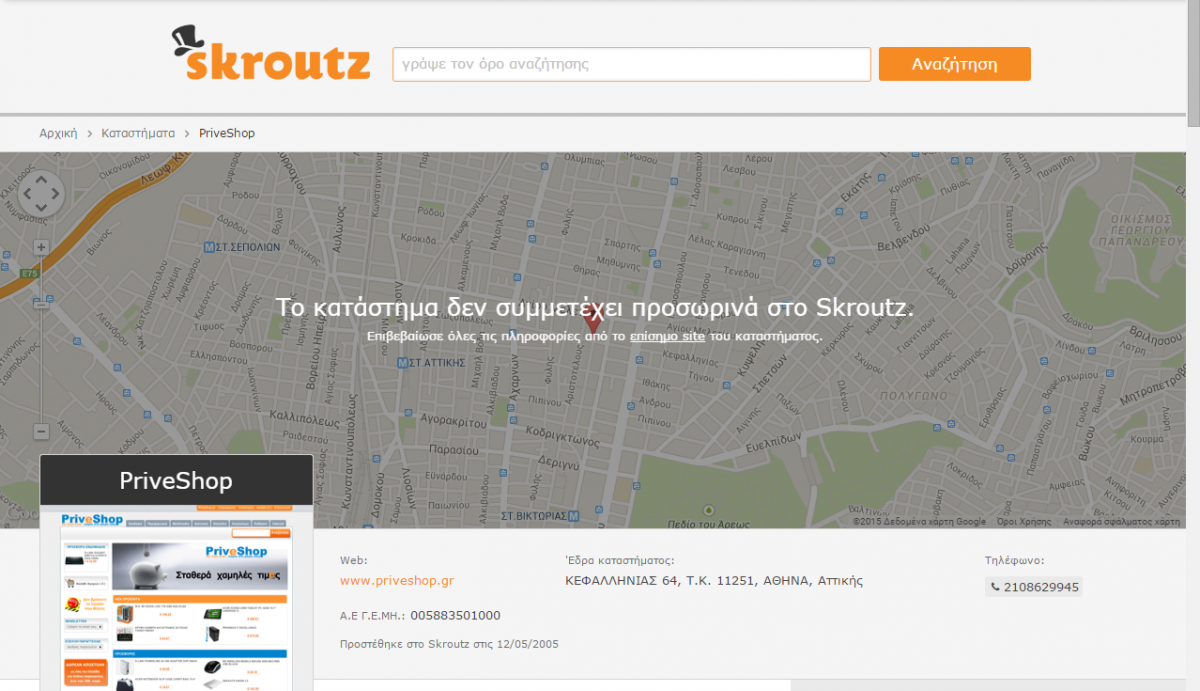Click the Skroutz logo
The image size is (1200, 691).
(271, 54)
